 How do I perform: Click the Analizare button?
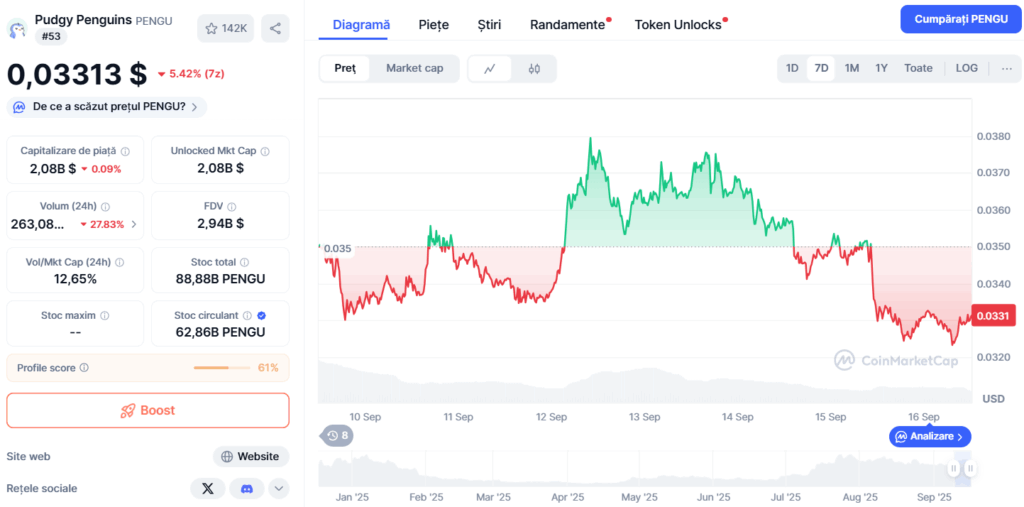pos(930,436)
